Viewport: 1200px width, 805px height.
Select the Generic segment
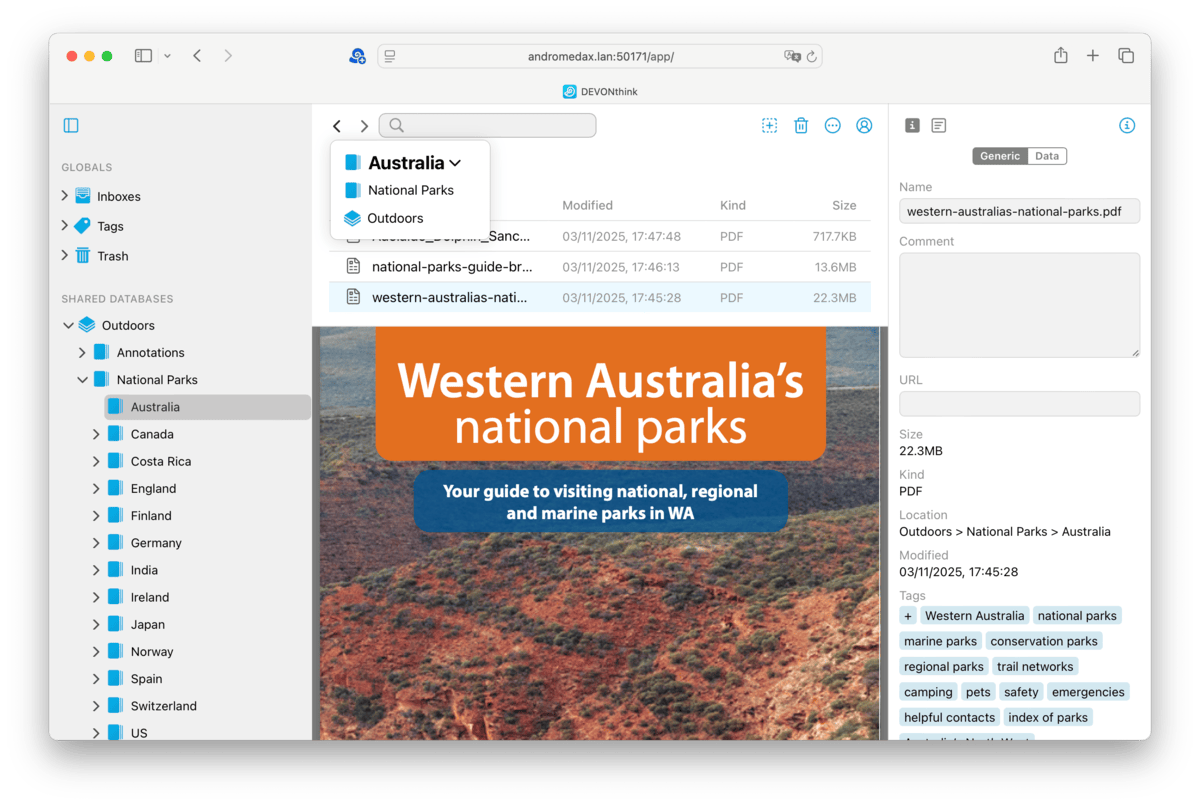coord(999,156)
